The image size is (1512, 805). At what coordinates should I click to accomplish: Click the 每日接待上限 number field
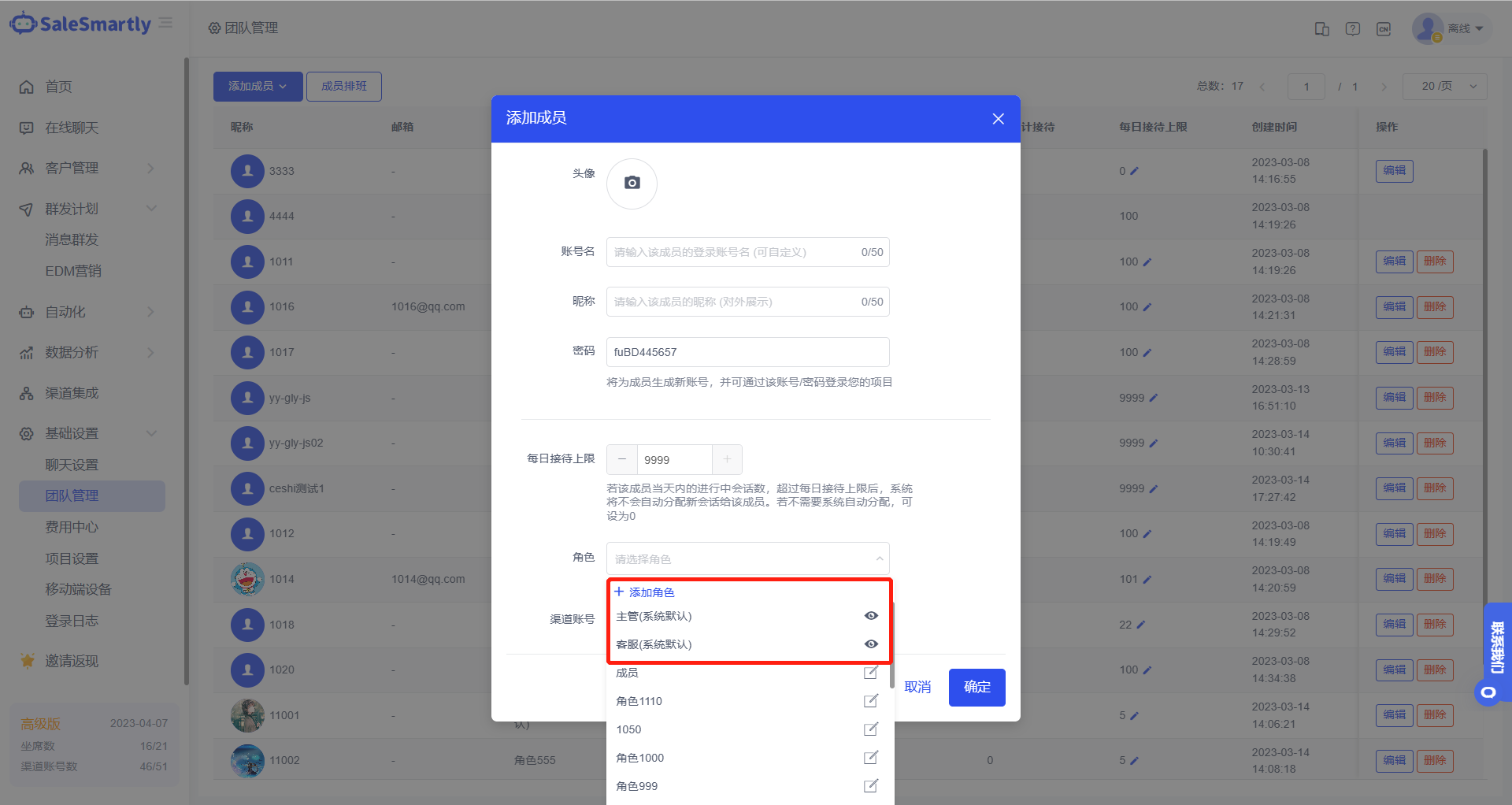click(x=674, y=459)
